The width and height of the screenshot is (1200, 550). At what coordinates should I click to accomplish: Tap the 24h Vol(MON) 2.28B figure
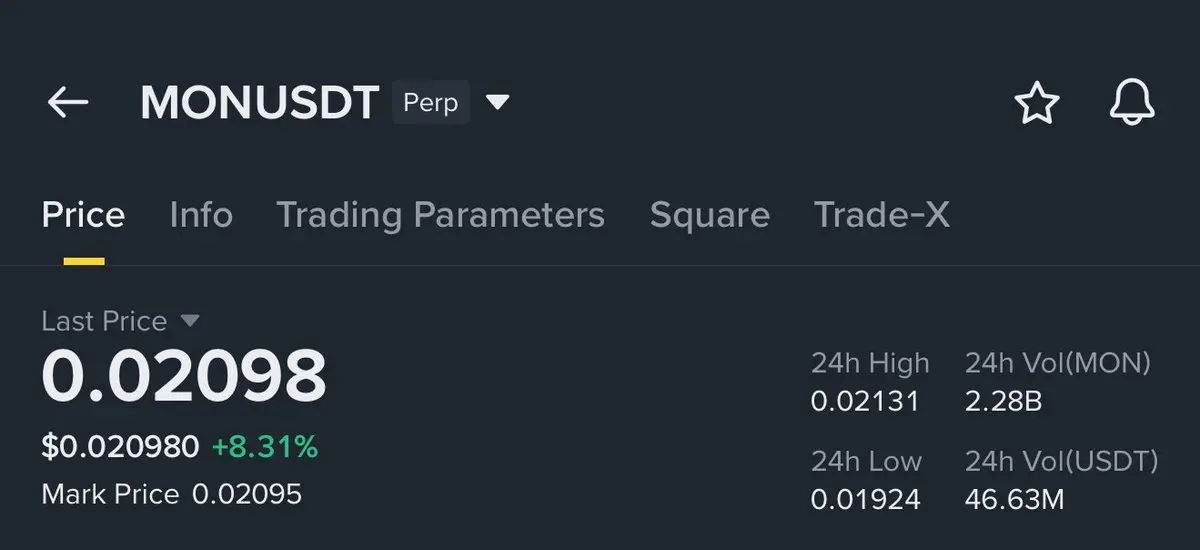point(1003,402)
